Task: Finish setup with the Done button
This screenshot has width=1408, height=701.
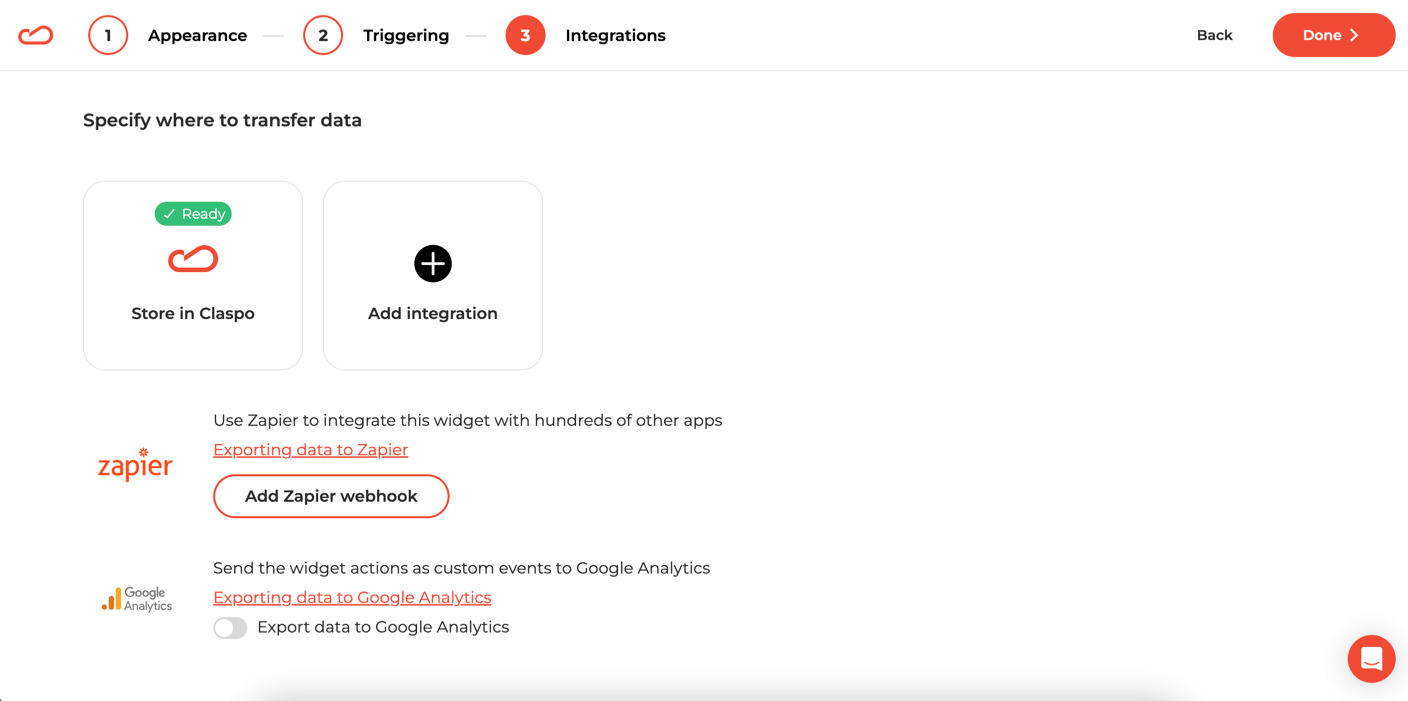Action: pyautogui.click(x=1333, y=35)
